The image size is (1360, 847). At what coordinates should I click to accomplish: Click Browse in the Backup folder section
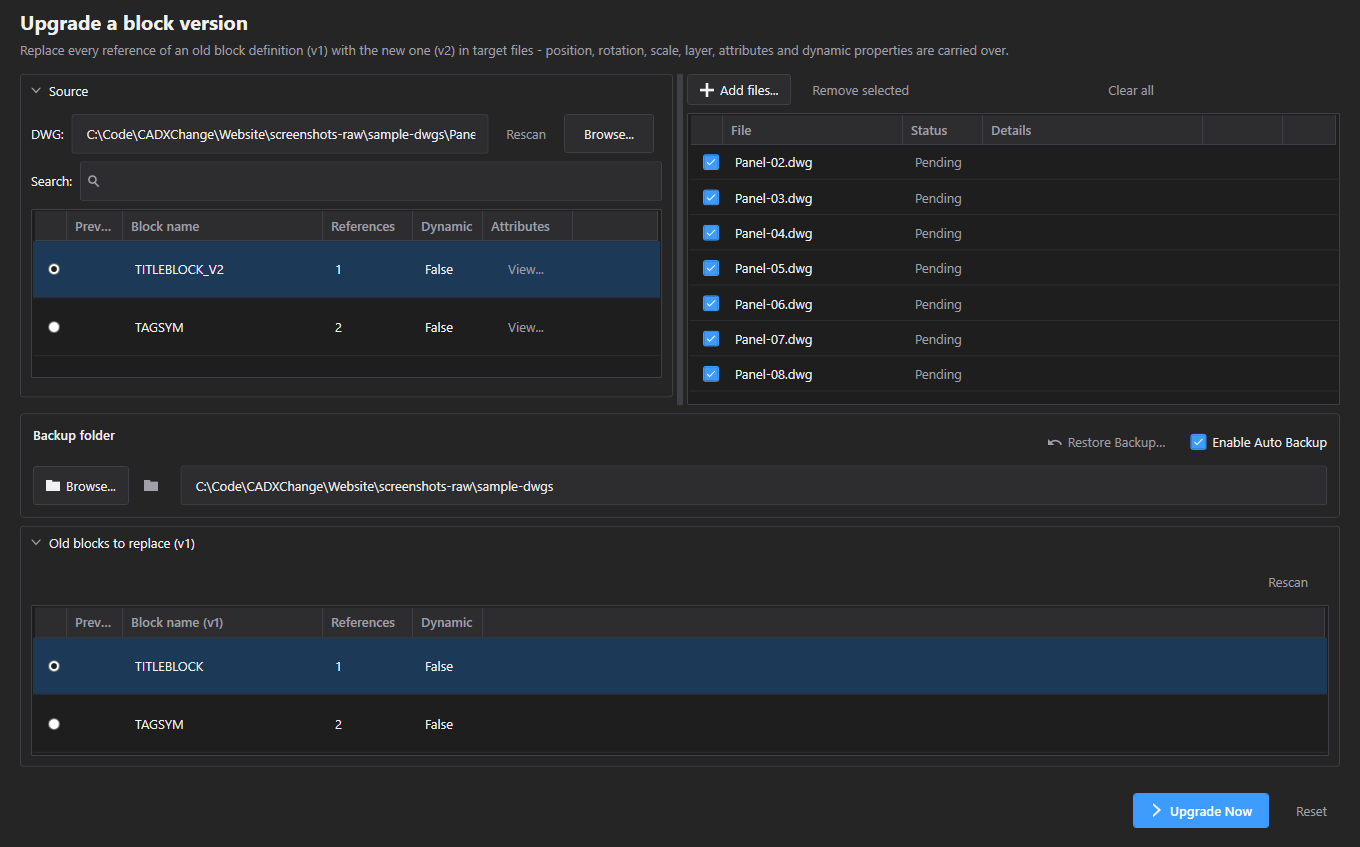coord(81,486)
